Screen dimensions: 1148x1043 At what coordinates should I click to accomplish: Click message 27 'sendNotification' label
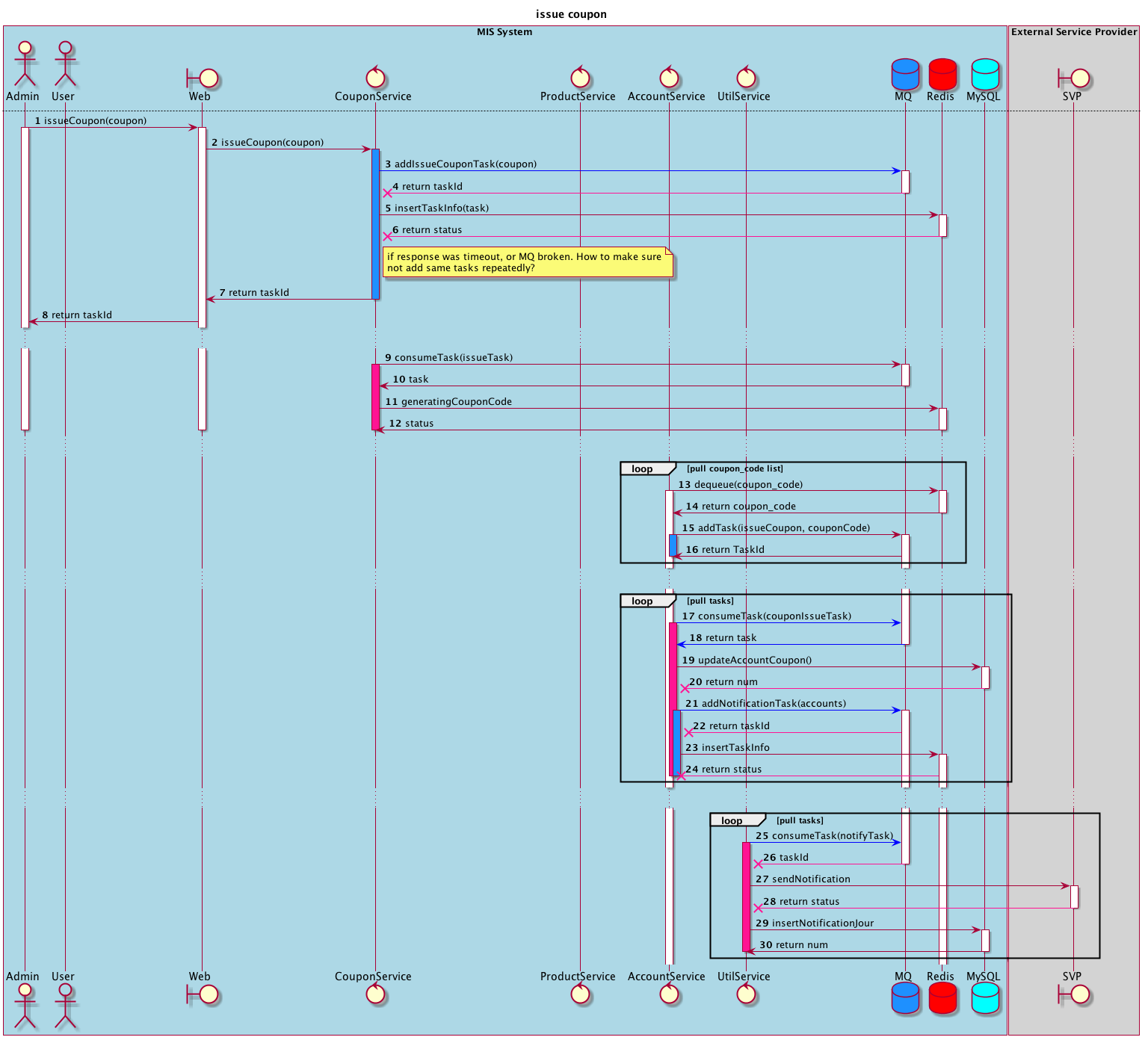[x=810, y=879]
